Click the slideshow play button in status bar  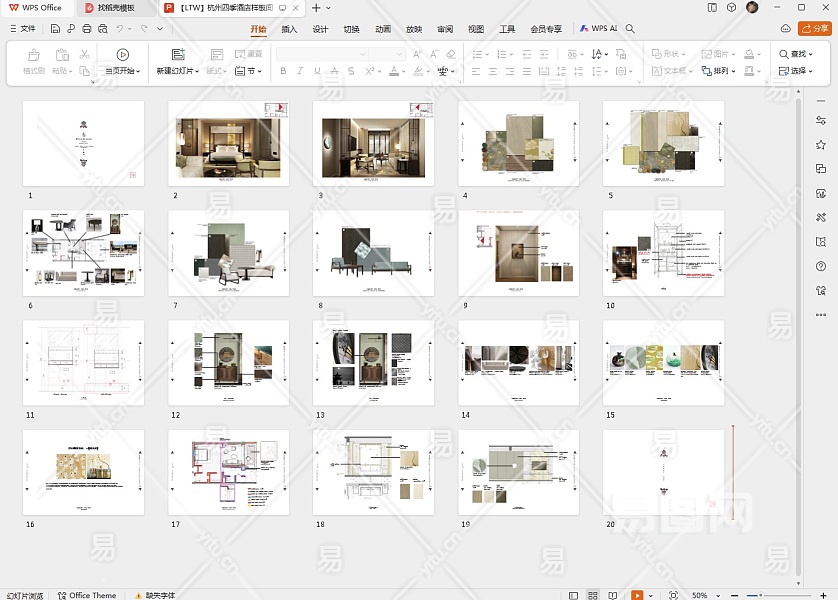click(x=637, y=595)
